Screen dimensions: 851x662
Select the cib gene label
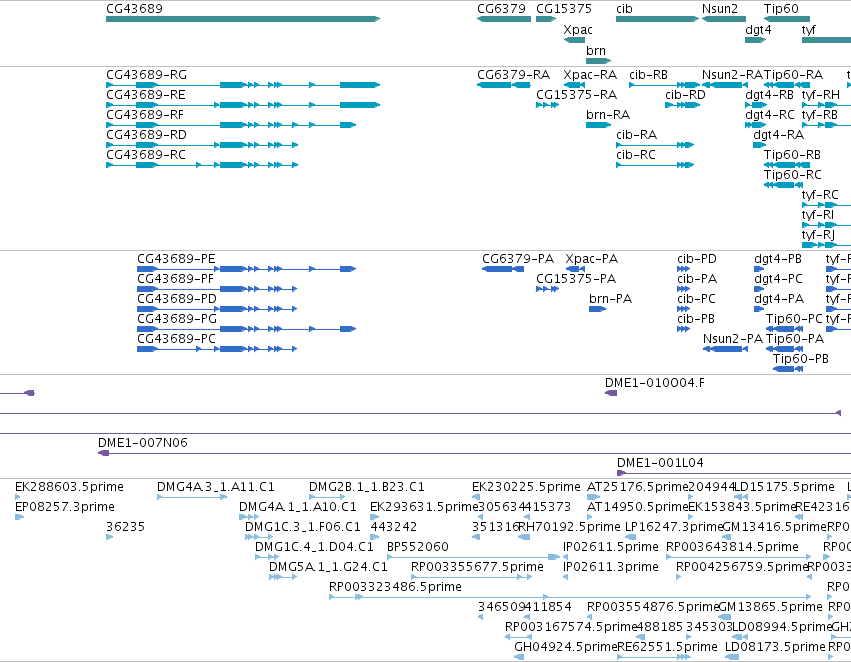click(x=624, y=9)
